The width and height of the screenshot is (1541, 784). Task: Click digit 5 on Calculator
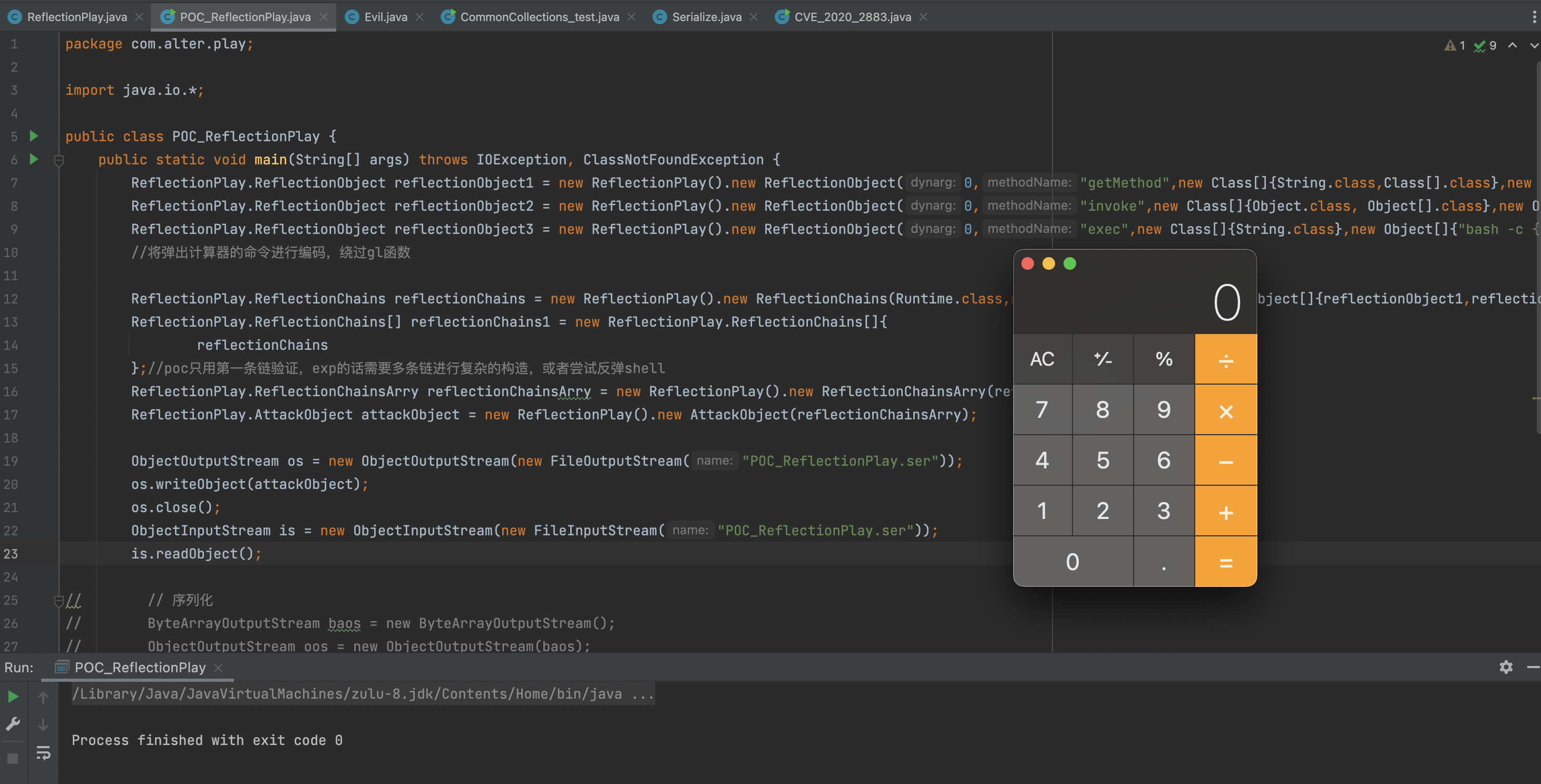click(1103, 460)
